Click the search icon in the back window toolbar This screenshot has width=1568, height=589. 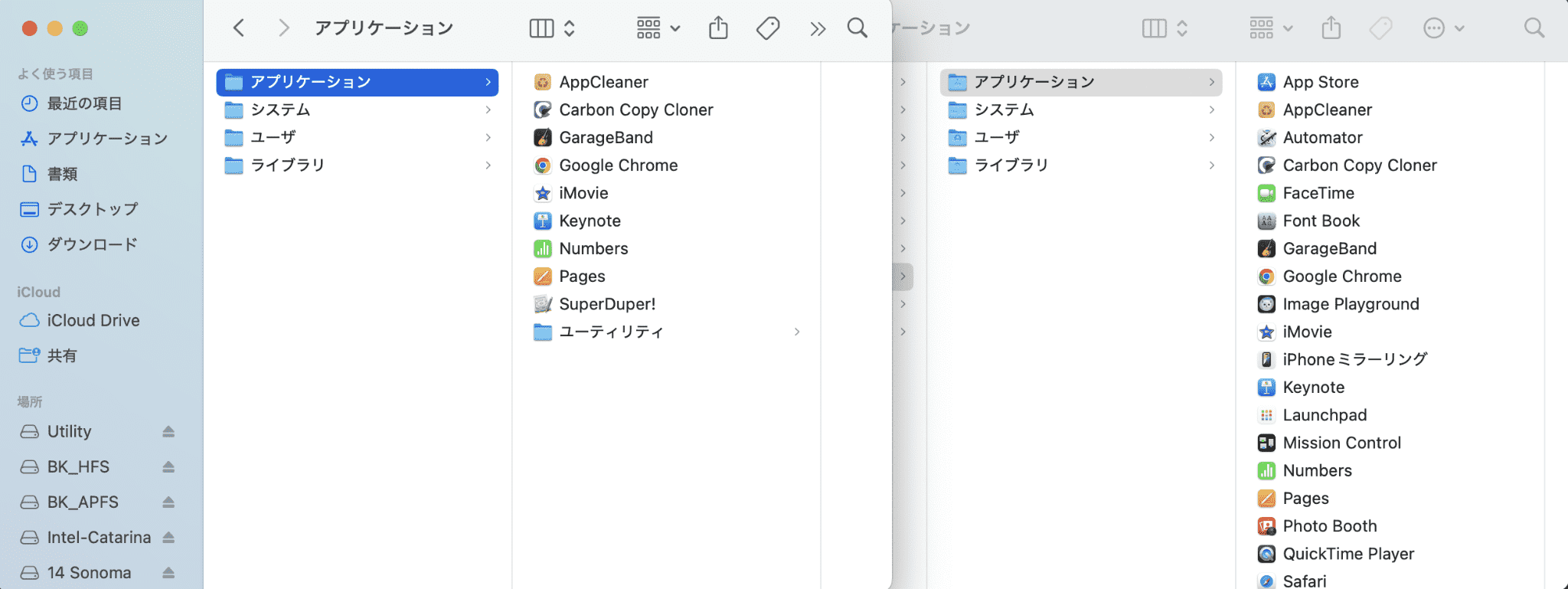pos(1534,28)
